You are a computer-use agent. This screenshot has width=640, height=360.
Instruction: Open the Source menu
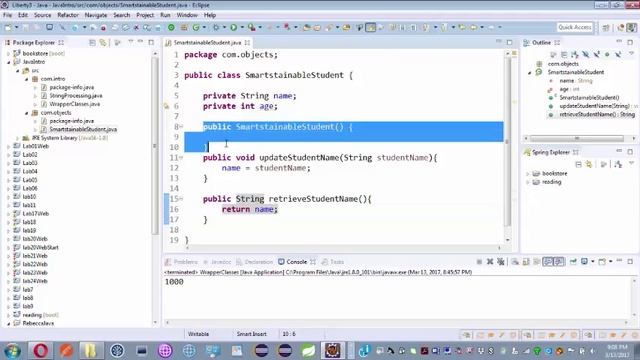point(42,15)
